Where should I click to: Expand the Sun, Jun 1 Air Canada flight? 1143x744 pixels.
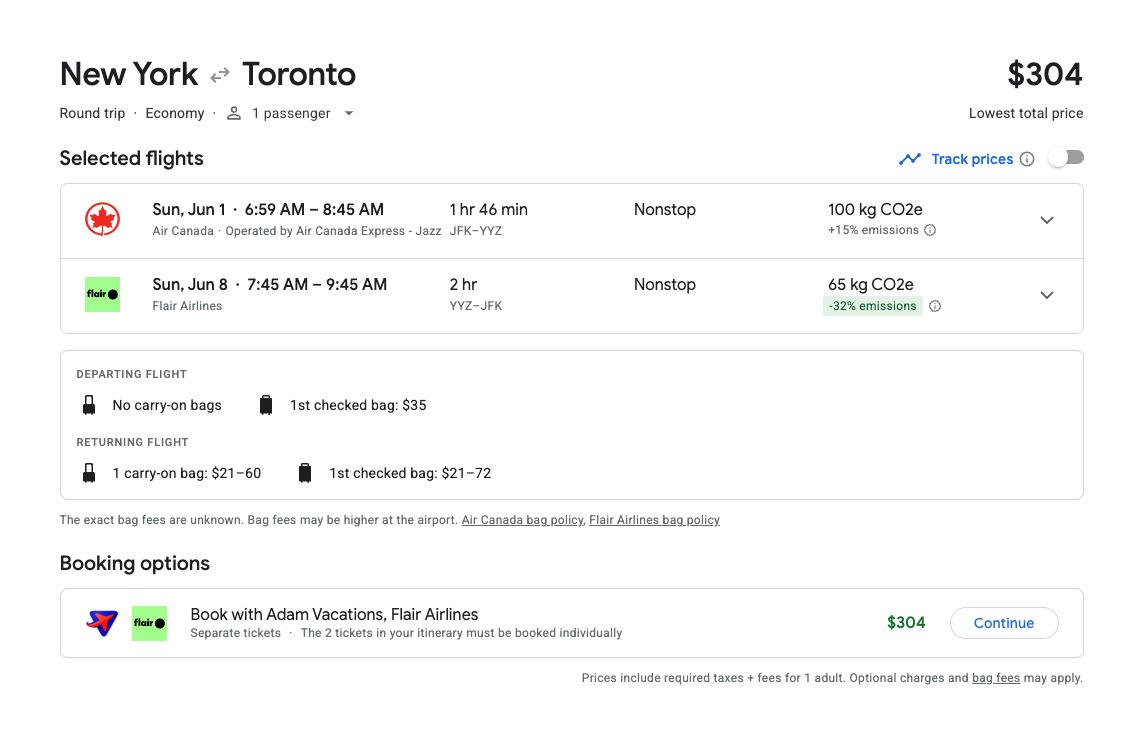[1047, 220]
